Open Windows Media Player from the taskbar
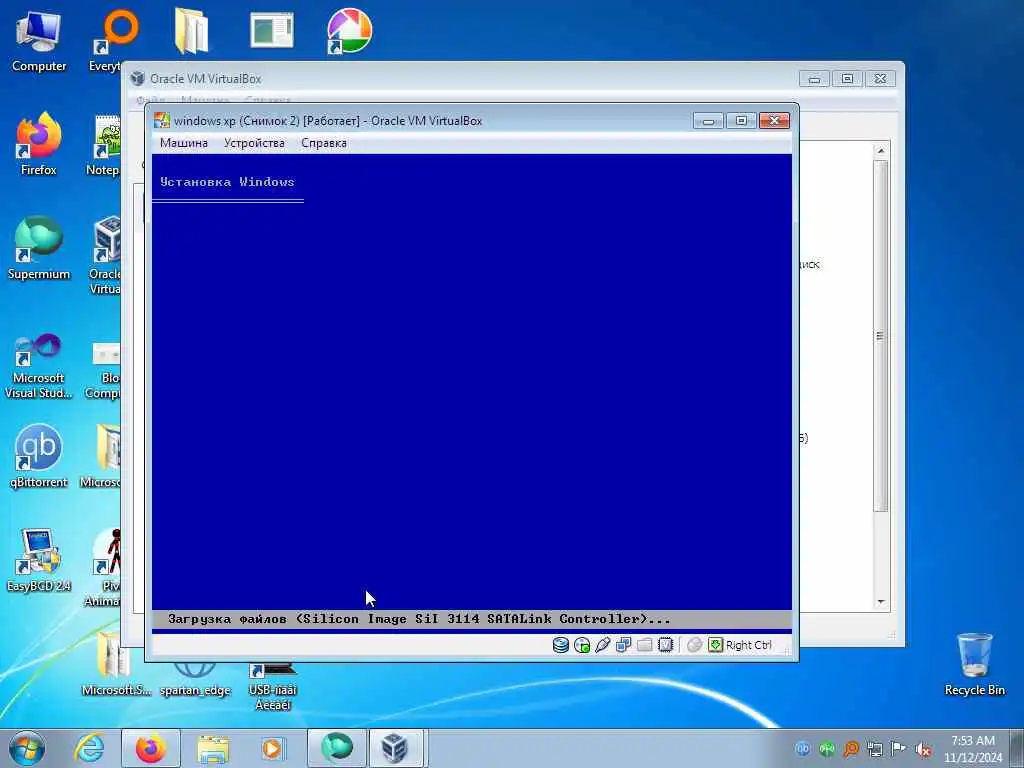Viewport: 1024px width, 768px height. (272, 748)
